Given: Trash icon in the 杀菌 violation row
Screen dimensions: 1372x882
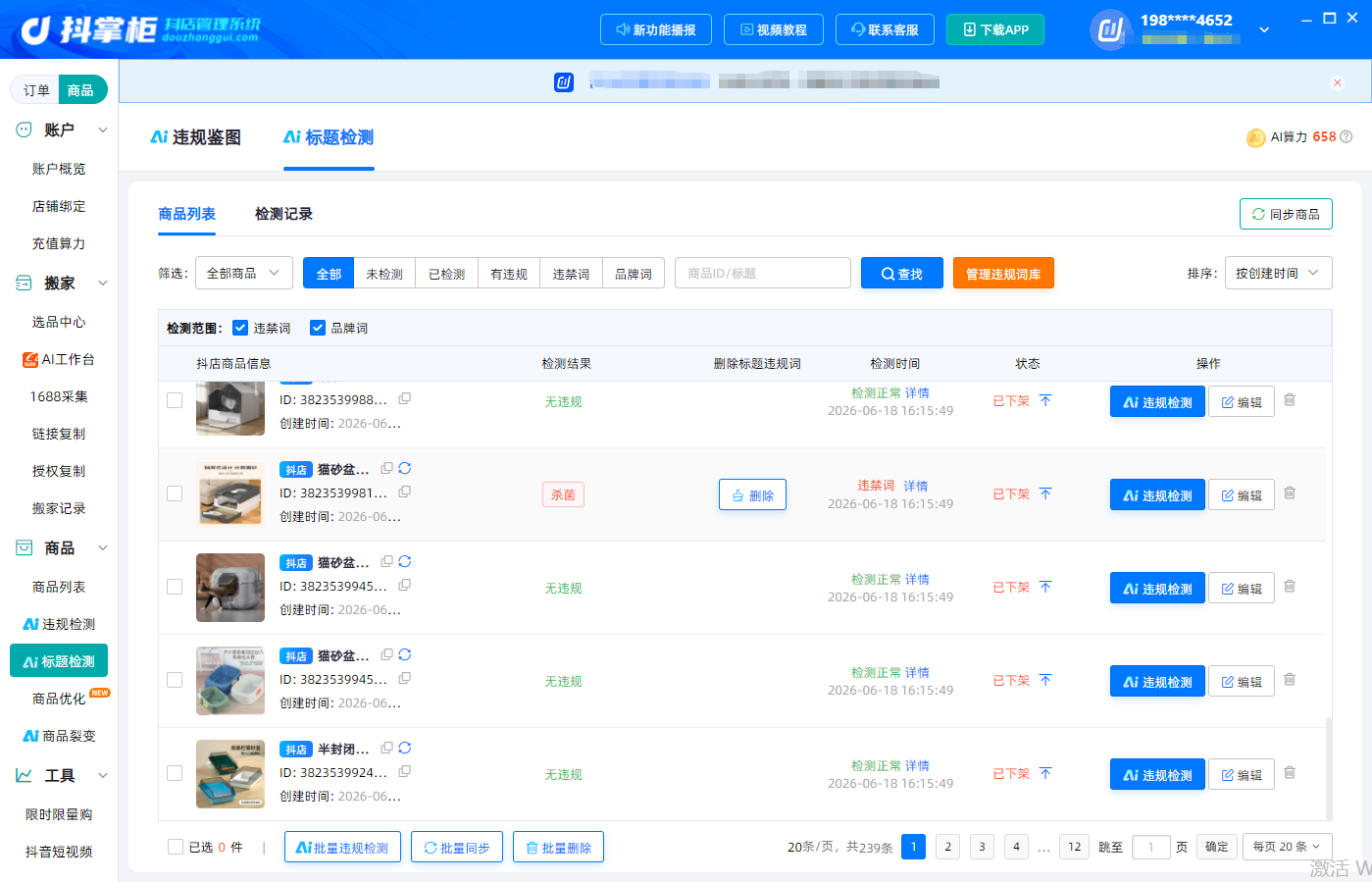Looking at the screenshot, I should click(x=1290, y=493).
